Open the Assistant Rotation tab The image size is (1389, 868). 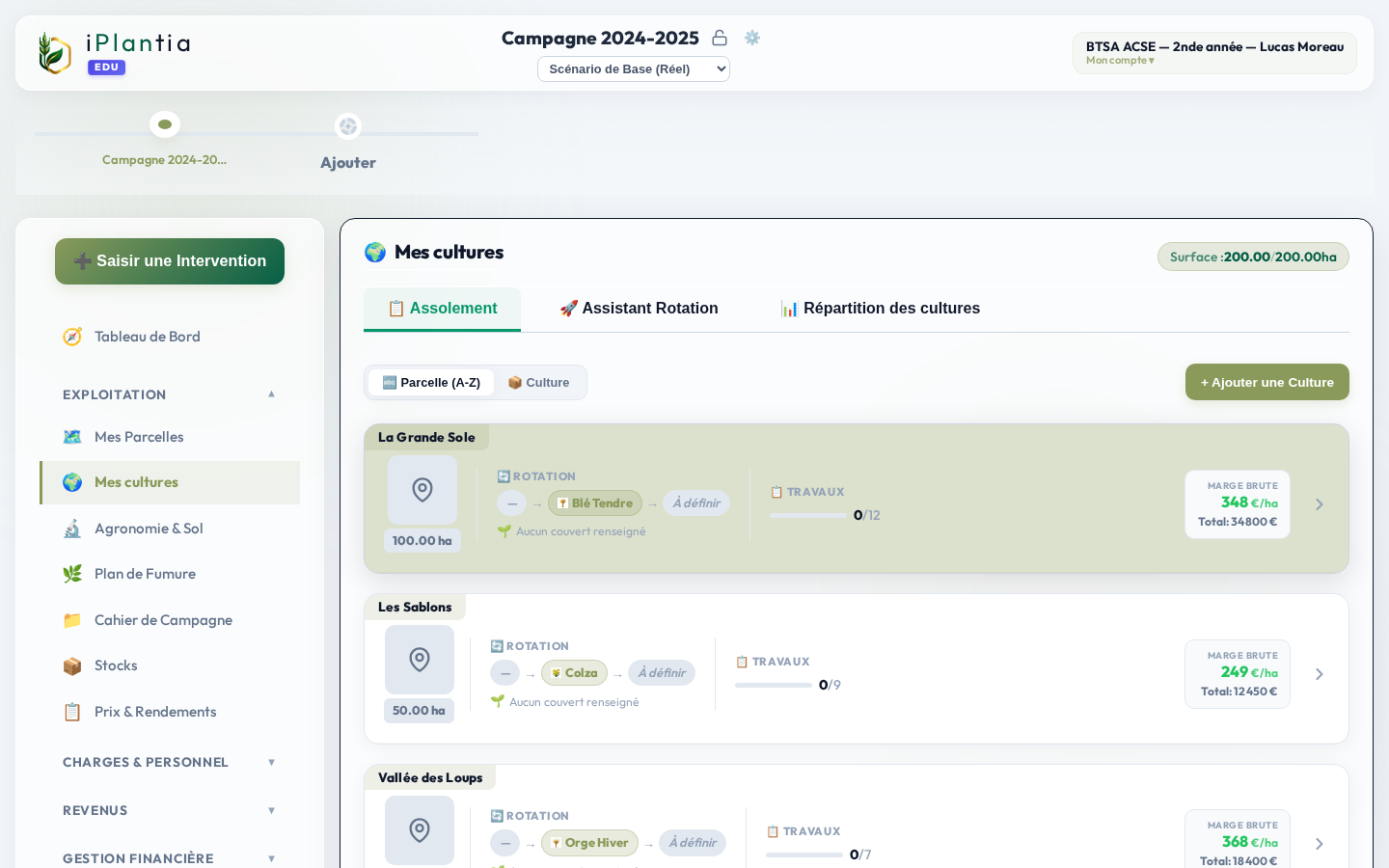click(x=639, y=309)
